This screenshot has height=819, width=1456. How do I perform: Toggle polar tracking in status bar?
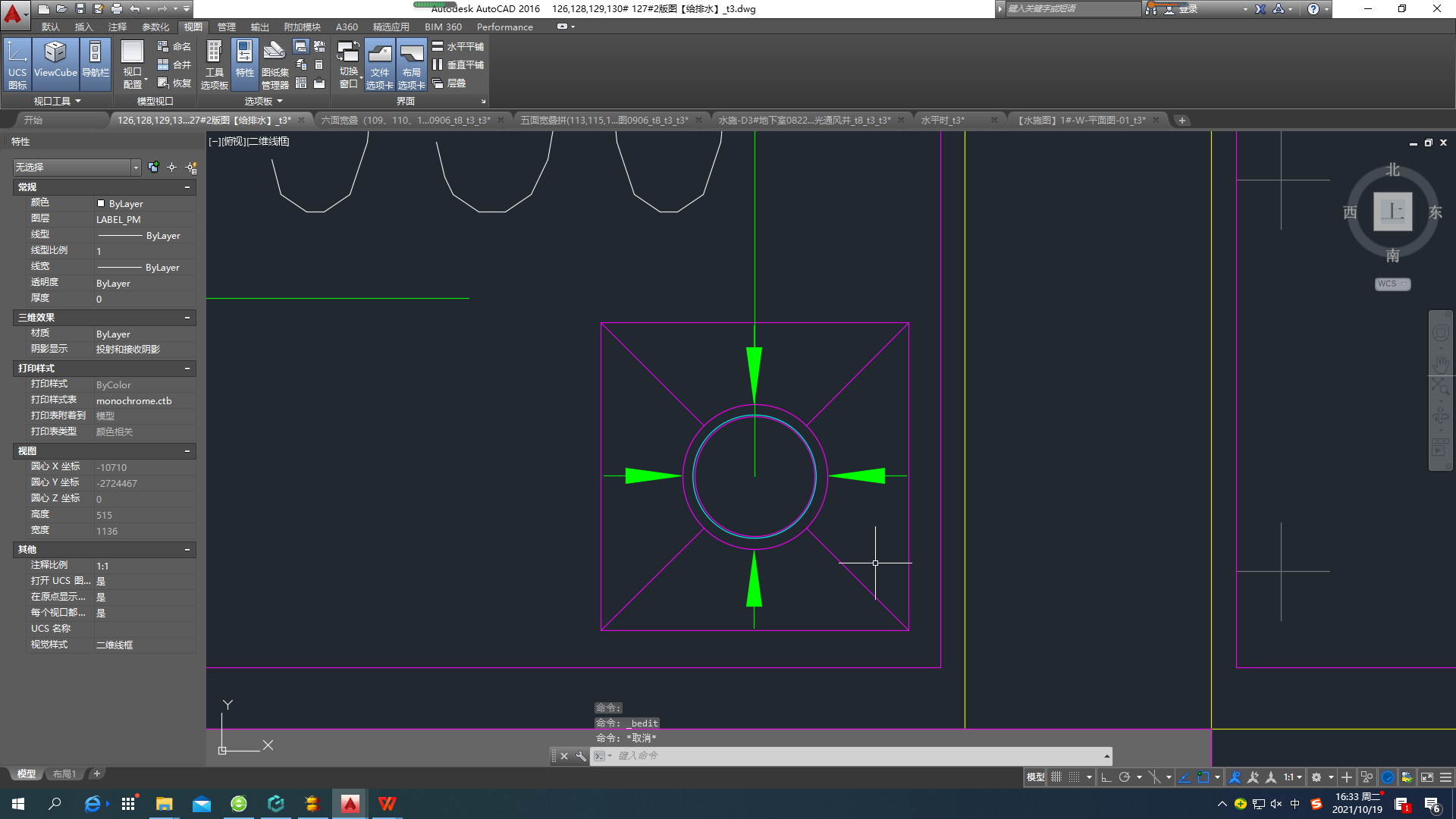[1125, 777]
